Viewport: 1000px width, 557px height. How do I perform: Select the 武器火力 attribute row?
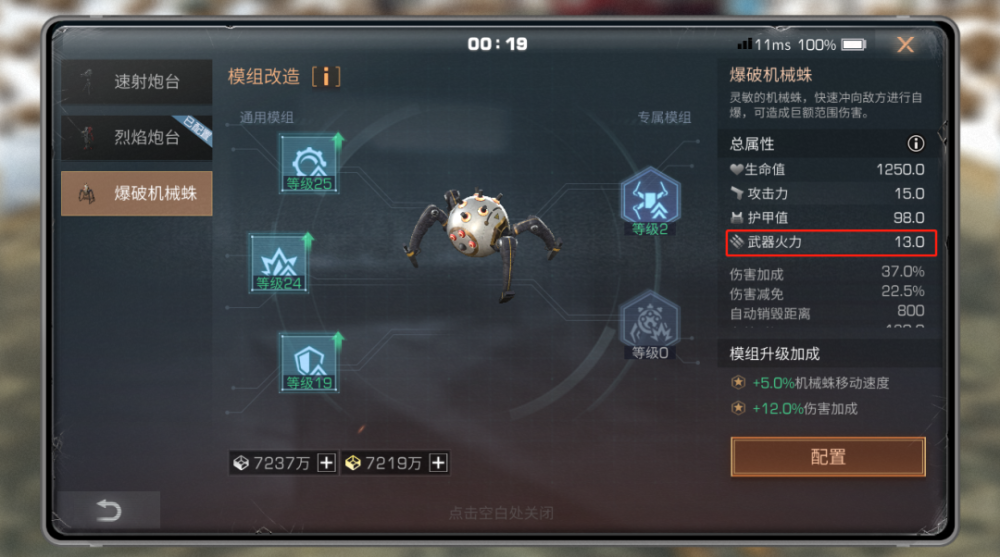[831, 242]
